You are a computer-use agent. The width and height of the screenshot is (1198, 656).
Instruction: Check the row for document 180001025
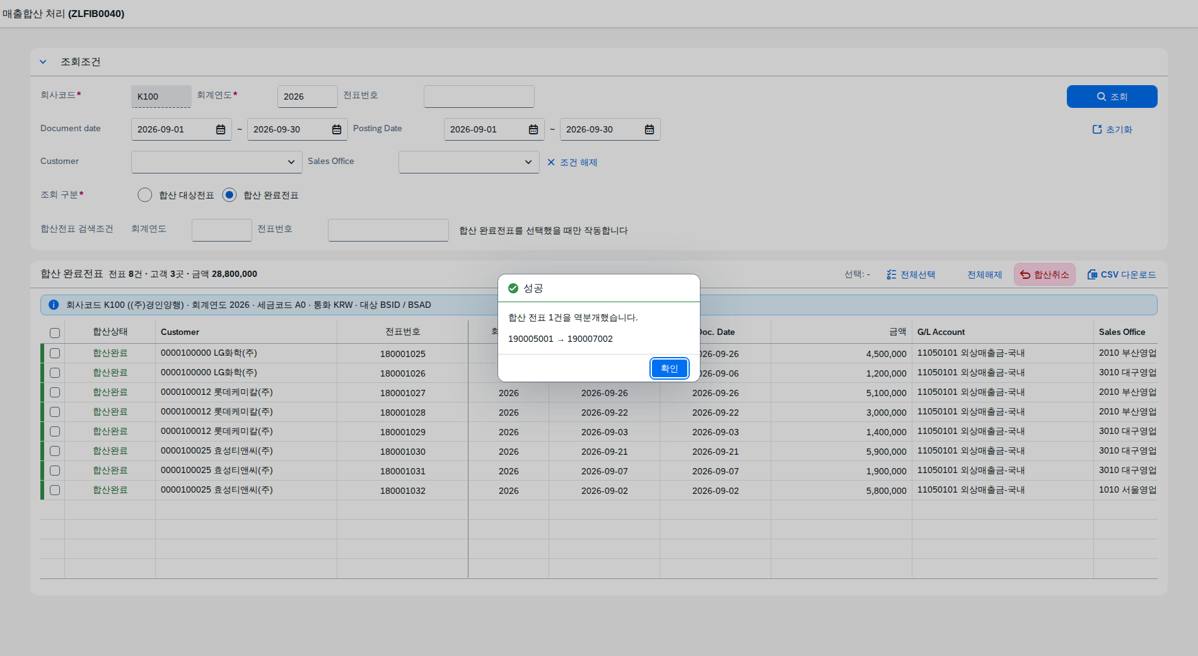(54, 354)
